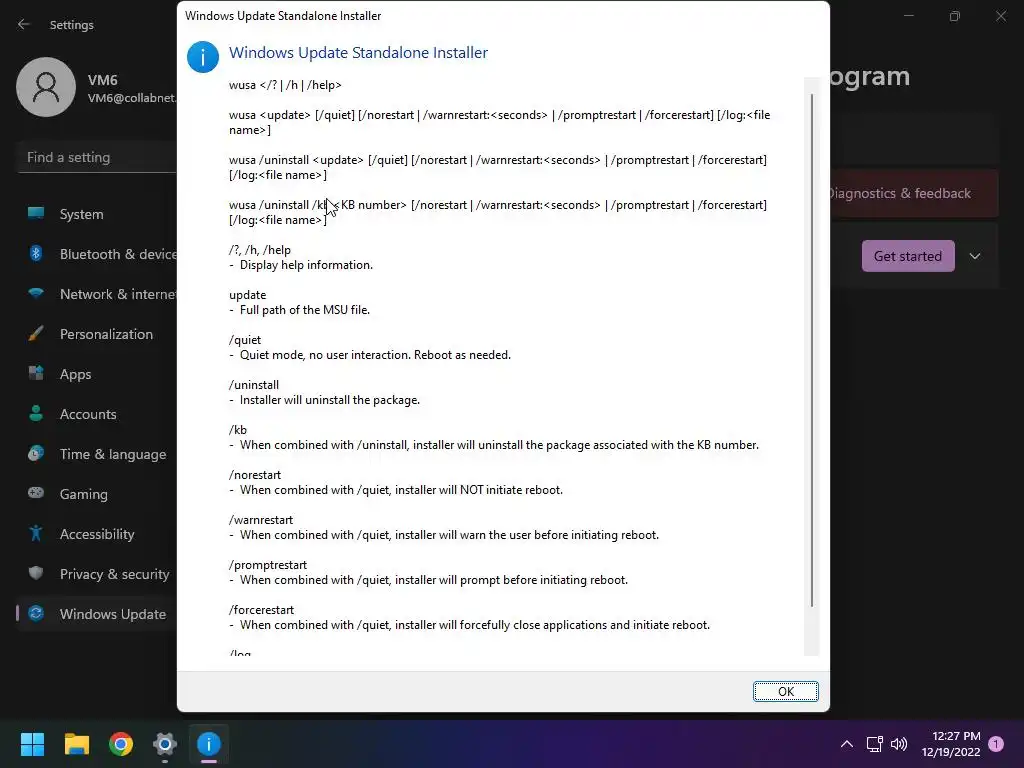This screenshot has height=768, width=1024.
Task: Open Gaming settings category
Action: pos(98,494)
